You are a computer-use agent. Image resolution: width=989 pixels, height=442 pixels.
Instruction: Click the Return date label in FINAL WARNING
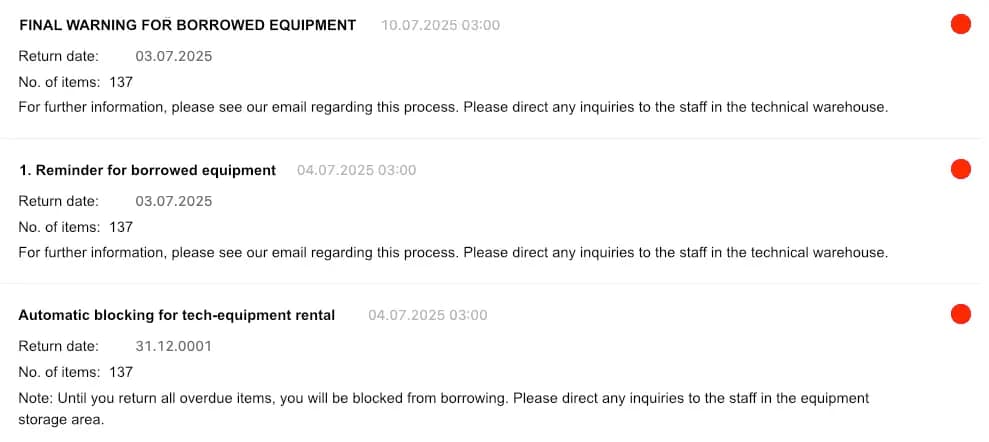point(58,56)
